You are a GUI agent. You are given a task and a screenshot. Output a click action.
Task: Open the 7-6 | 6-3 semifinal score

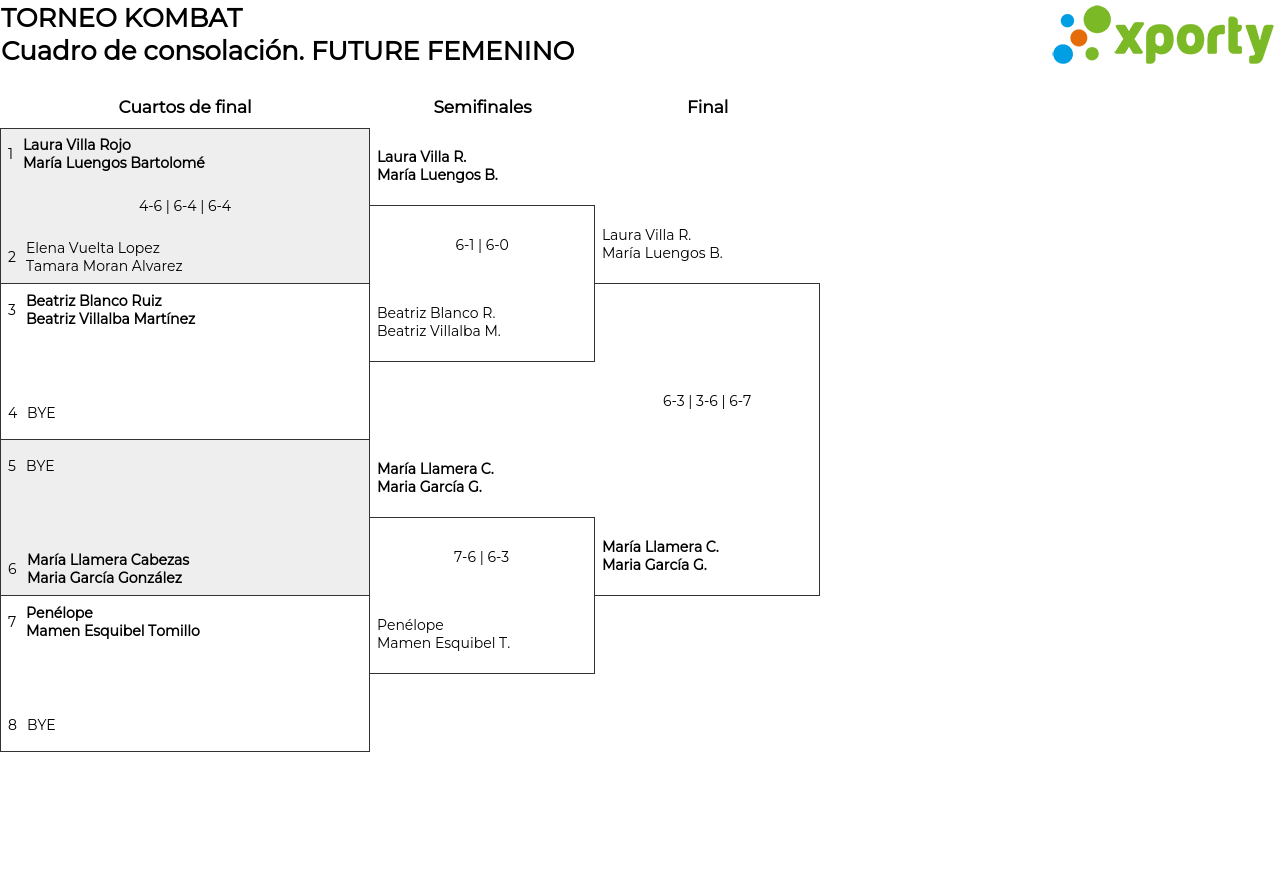(482, 557)
